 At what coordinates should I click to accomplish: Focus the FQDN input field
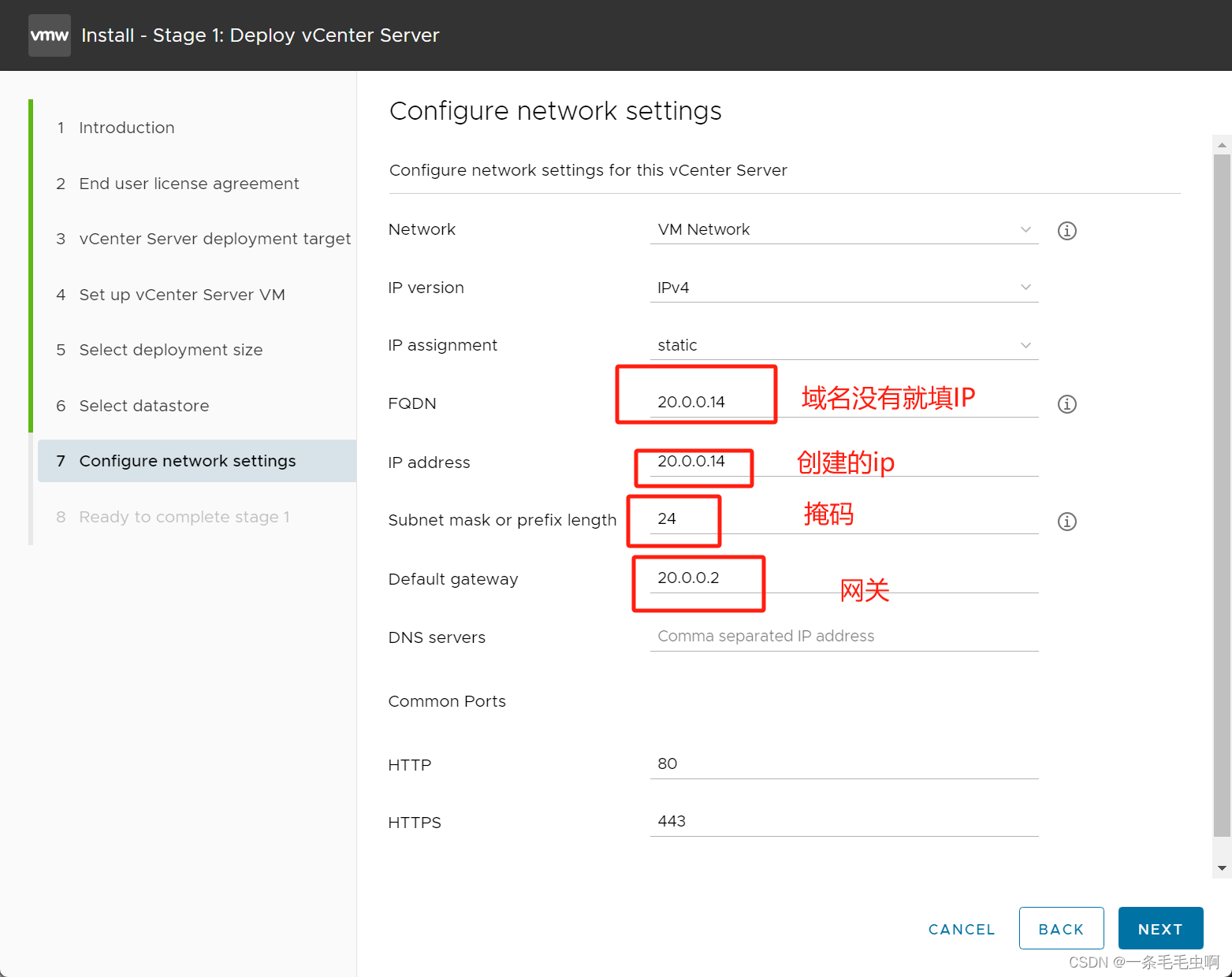pos(844,403)
